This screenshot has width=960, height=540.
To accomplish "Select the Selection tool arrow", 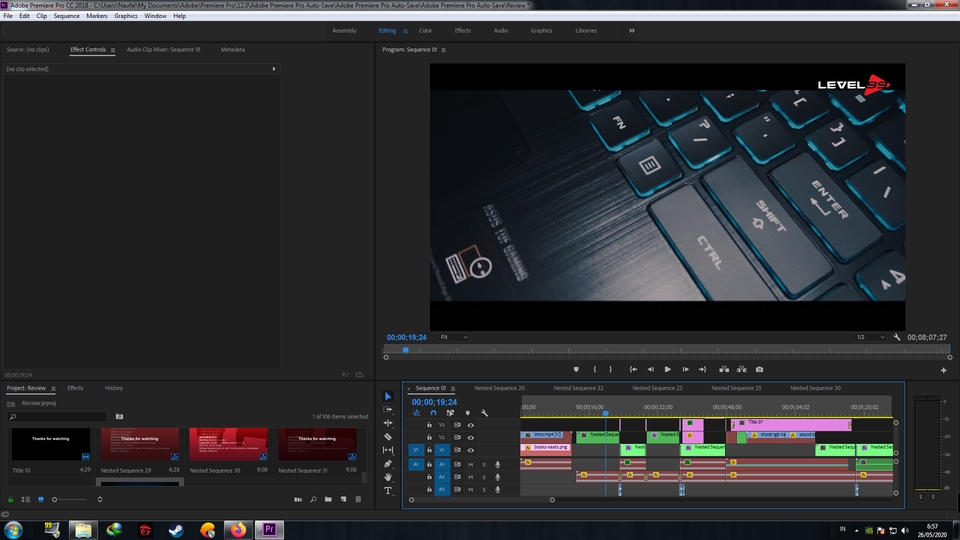I will [388, 396].
